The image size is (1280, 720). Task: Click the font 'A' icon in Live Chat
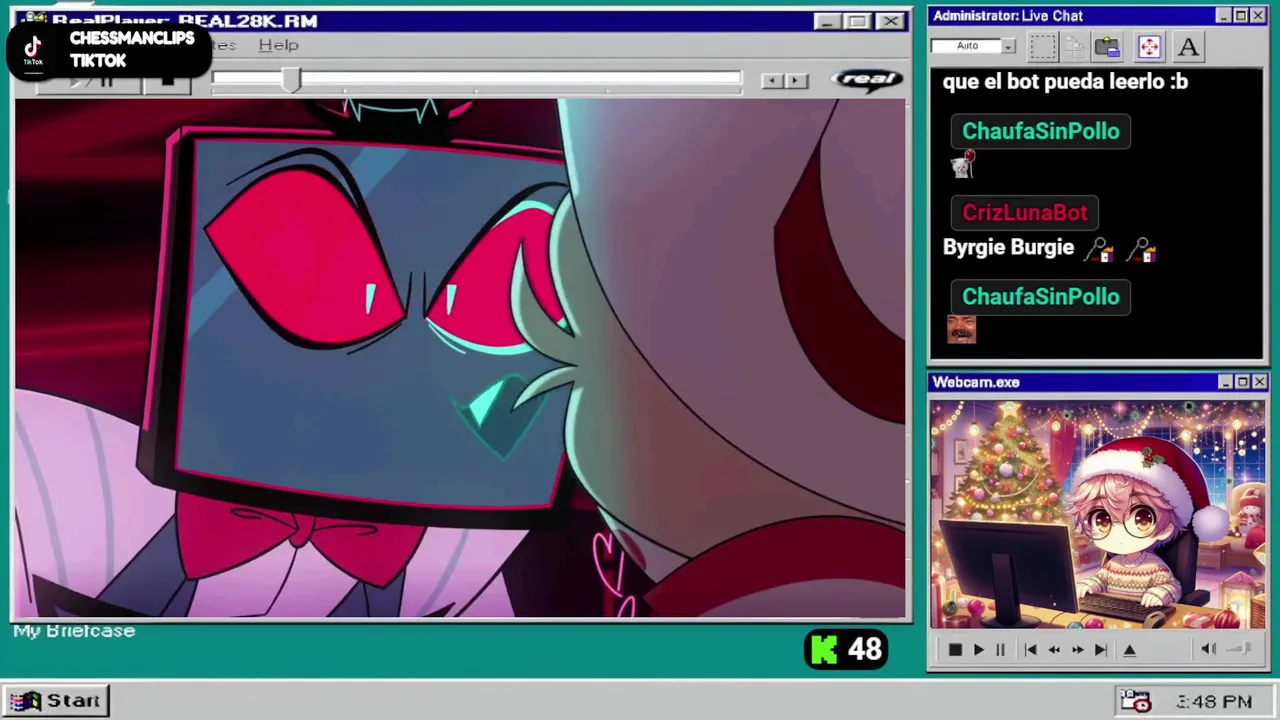pos(1188,47)
